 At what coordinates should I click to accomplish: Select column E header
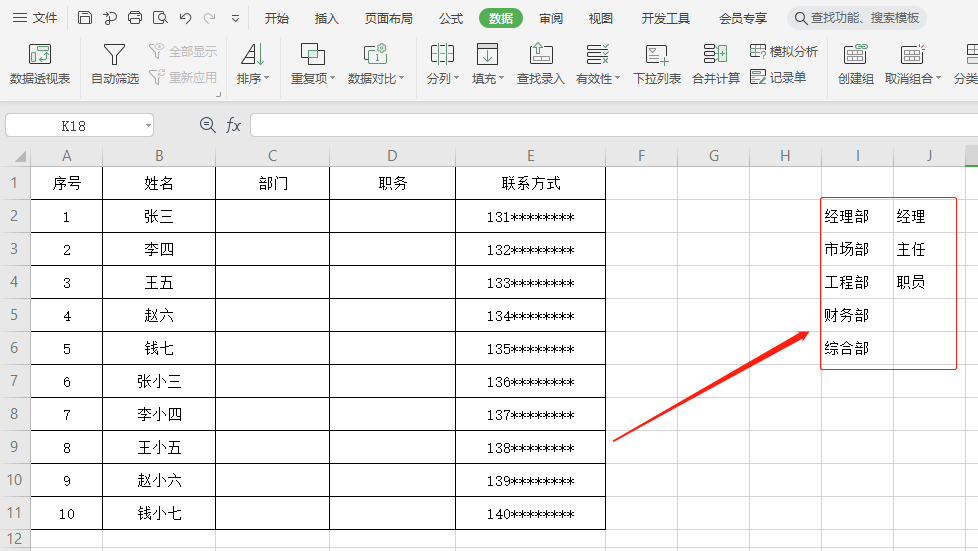tap(530, 156)
